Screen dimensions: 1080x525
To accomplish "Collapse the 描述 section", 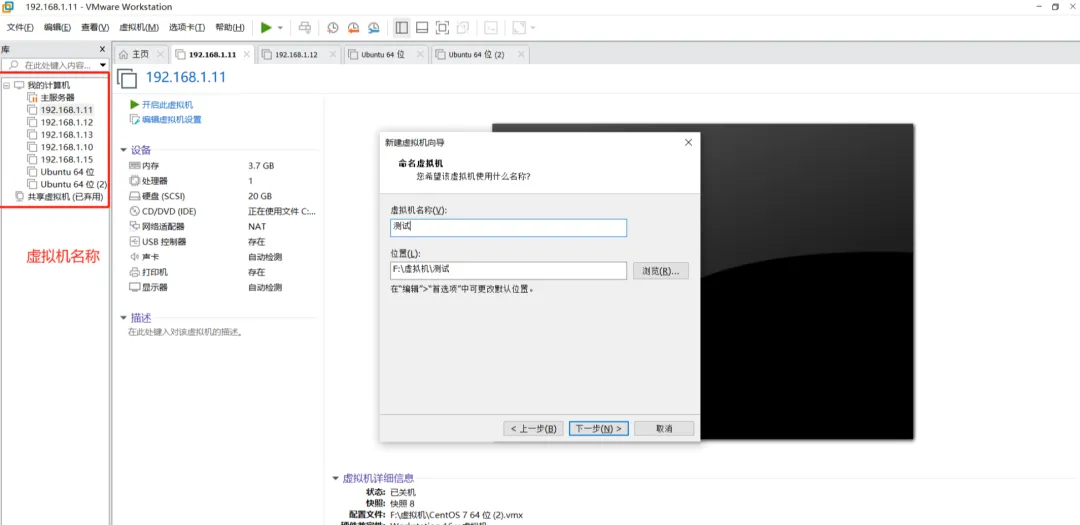I will coord(123,318).
